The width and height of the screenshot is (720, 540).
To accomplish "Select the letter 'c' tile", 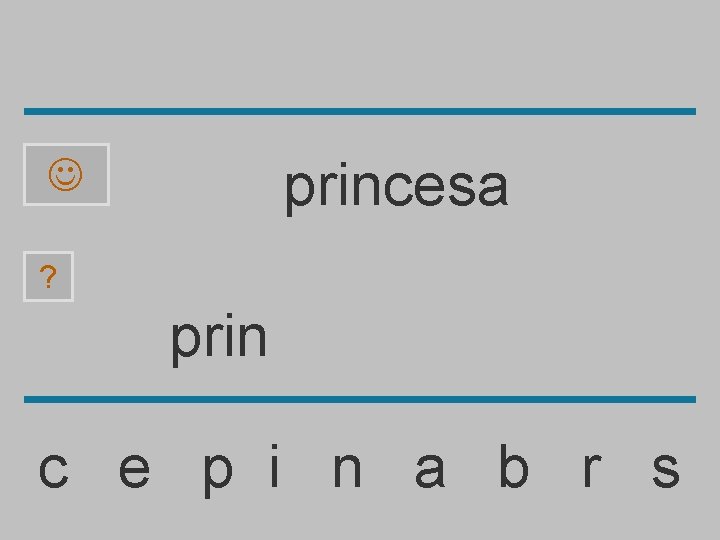I will point(54,470).
